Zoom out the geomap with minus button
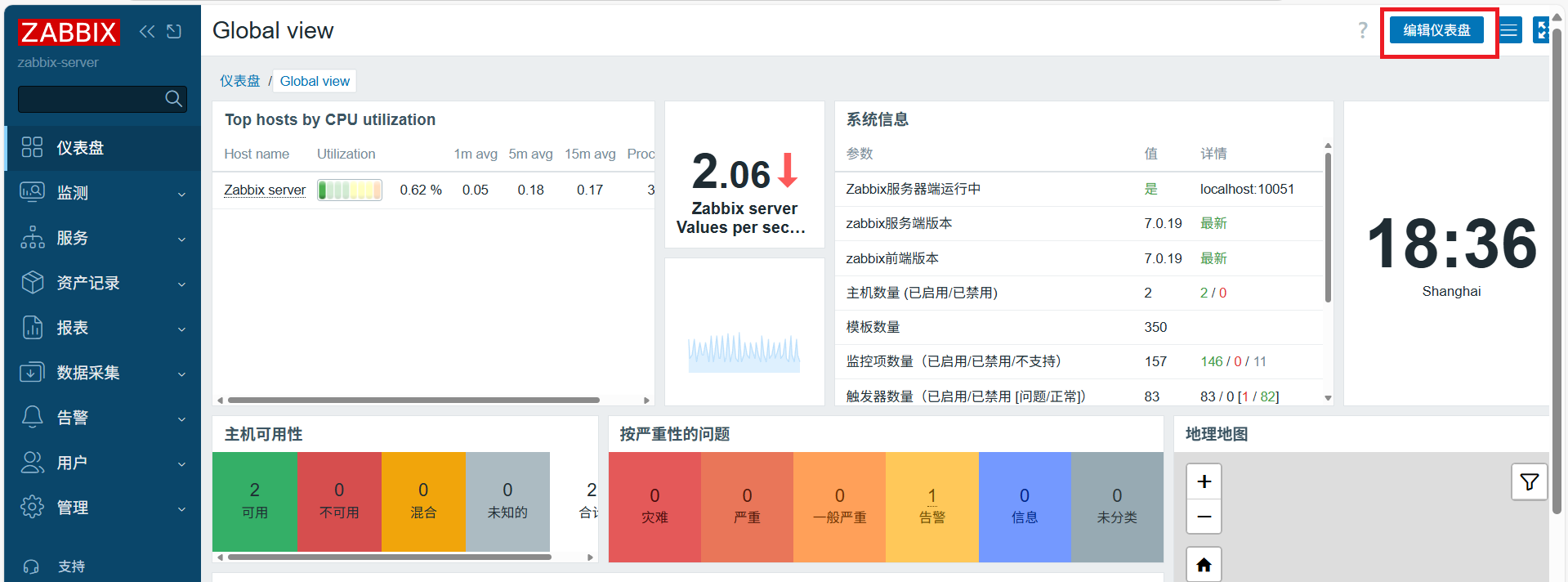The image size is (1568, 582). tap(1204, 517)
